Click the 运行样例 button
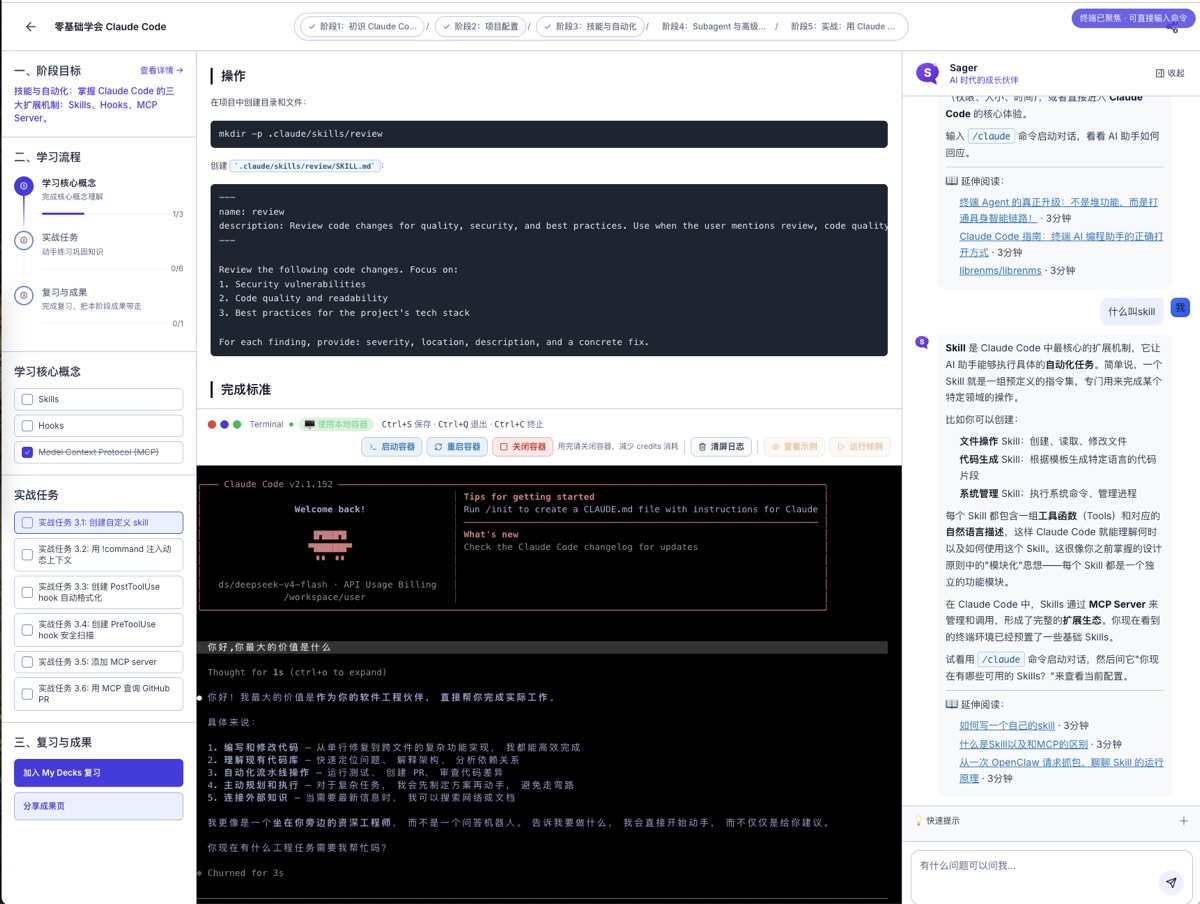1200x904 pixels. (x=859, y=447)
